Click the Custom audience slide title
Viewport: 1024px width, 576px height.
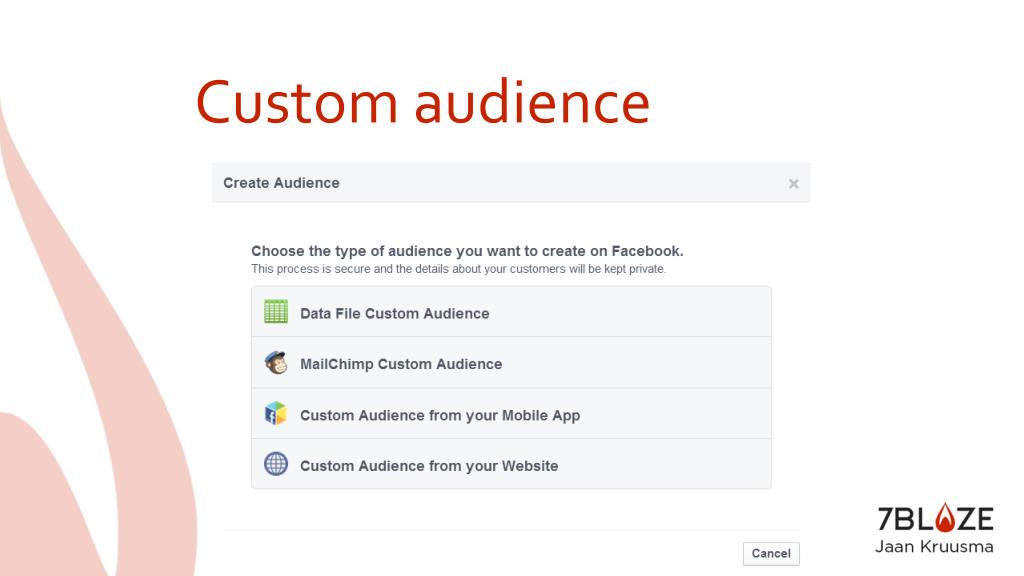click(x=423, y=102)
